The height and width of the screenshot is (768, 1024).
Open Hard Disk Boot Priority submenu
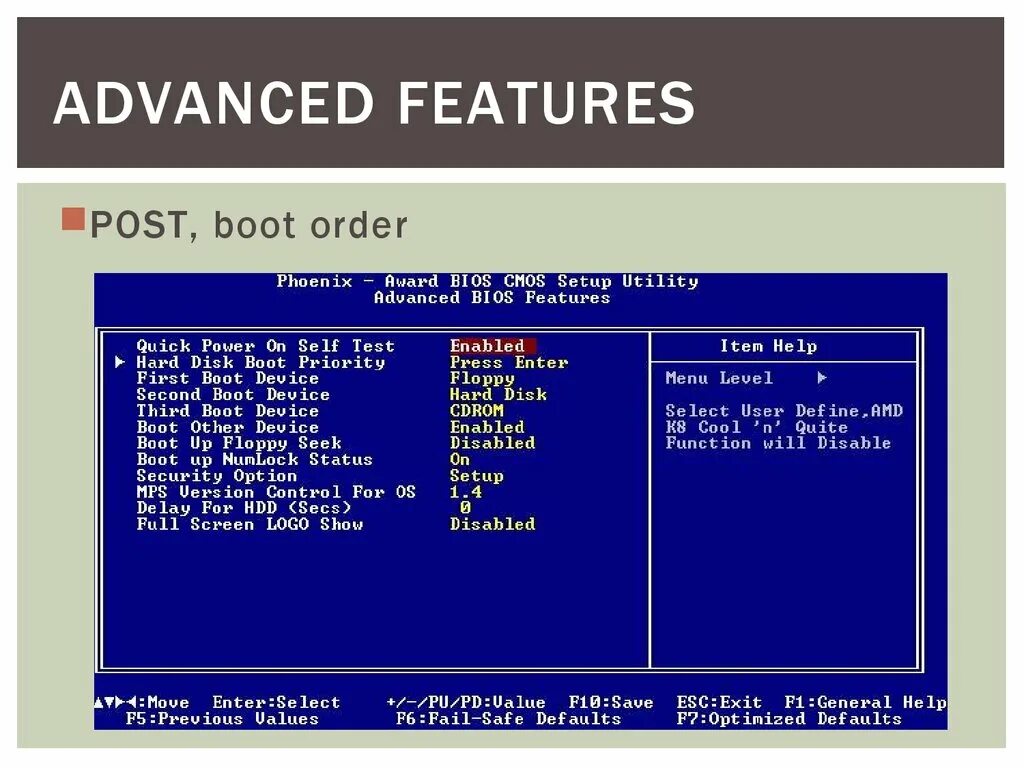coord(261,362)
